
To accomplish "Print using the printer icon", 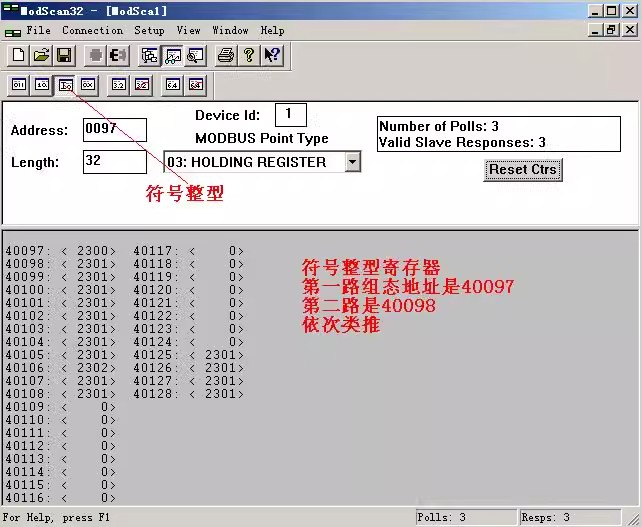I will 226,55.
